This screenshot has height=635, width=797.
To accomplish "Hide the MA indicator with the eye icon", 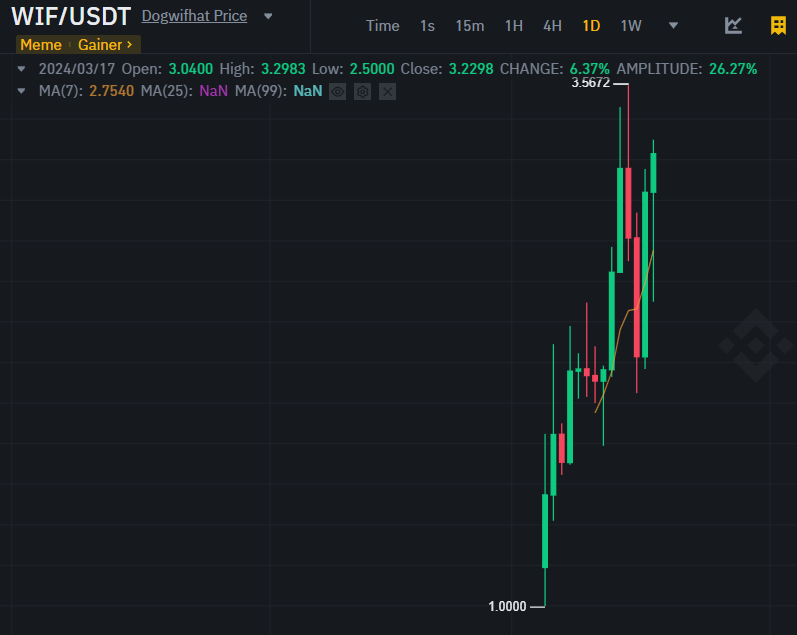I will (338, 92).
